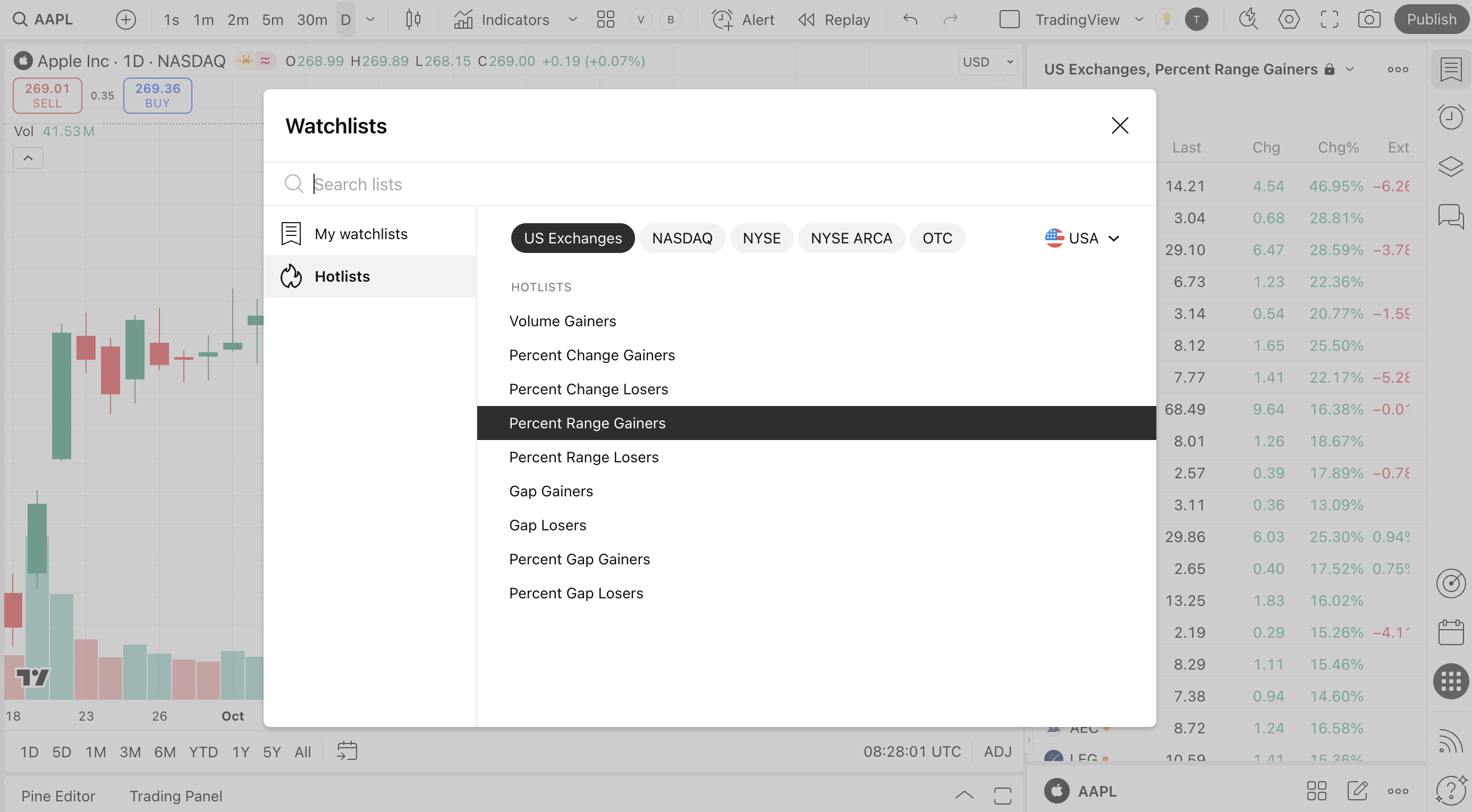Open the USD currency dropdown

[x=987, y=62]
